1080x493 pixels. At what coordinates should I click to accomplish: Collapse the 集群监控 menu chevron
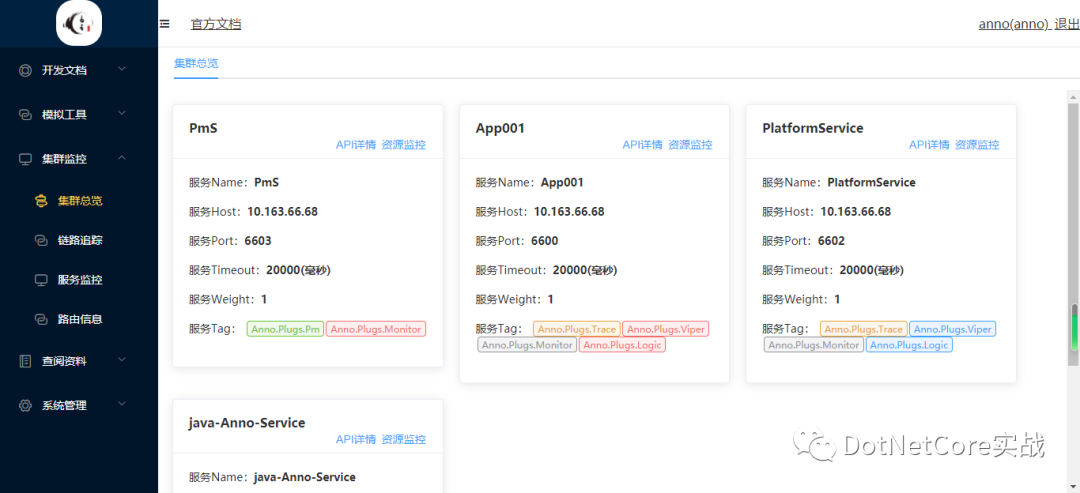tap(122, 158)
